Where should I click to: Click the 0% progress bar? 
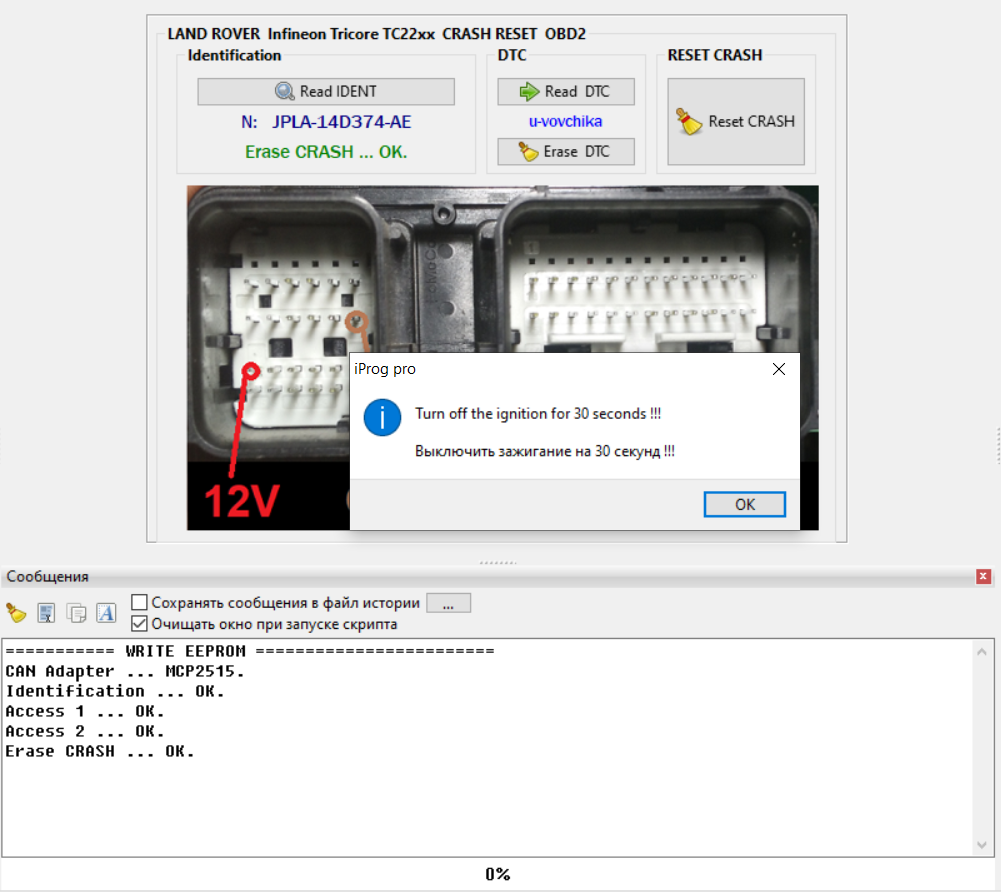click(x=497, y=874)
